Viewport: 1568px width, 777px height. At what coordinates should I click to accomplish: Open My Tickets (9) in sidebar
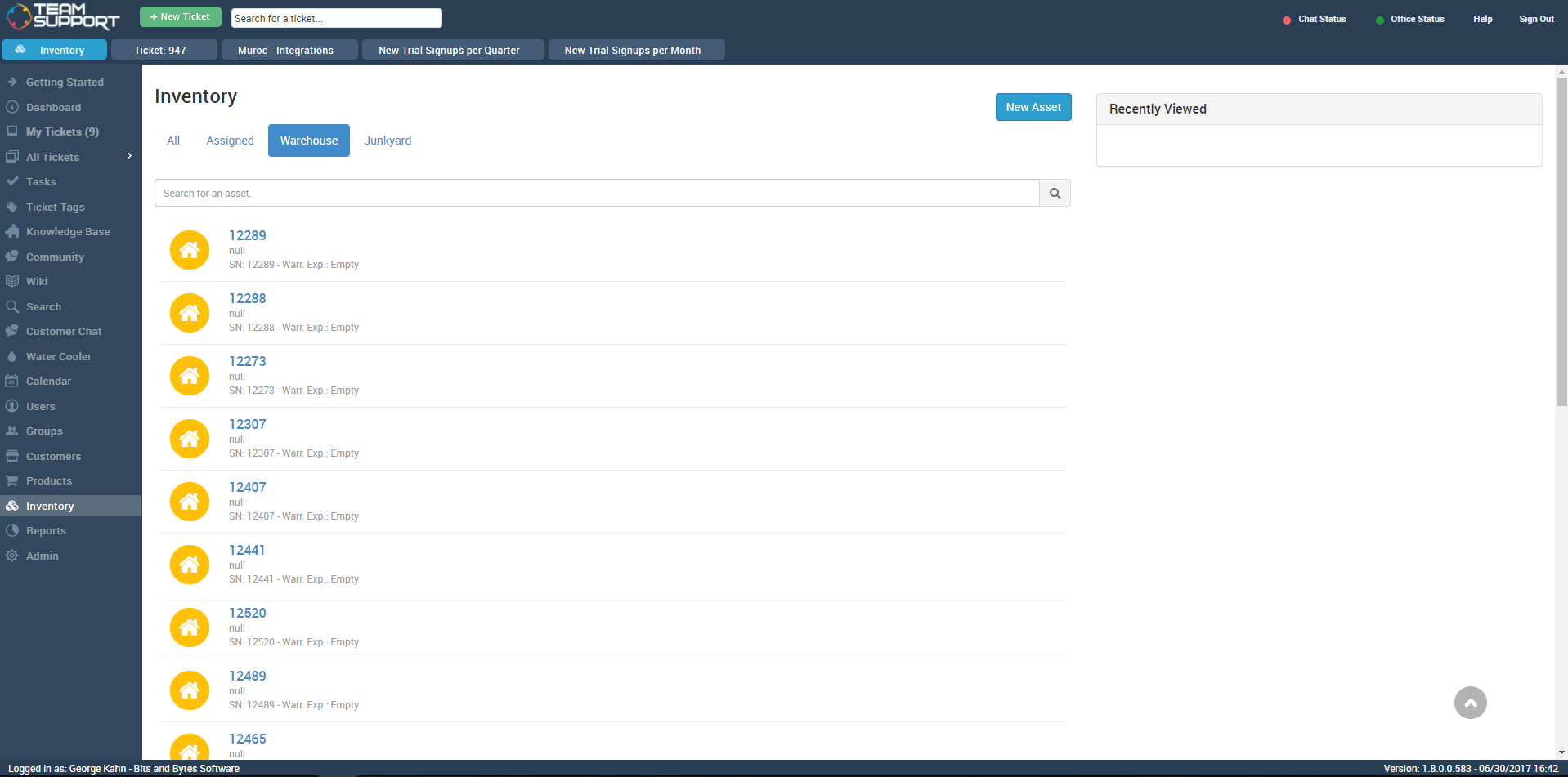pos(62,132)
